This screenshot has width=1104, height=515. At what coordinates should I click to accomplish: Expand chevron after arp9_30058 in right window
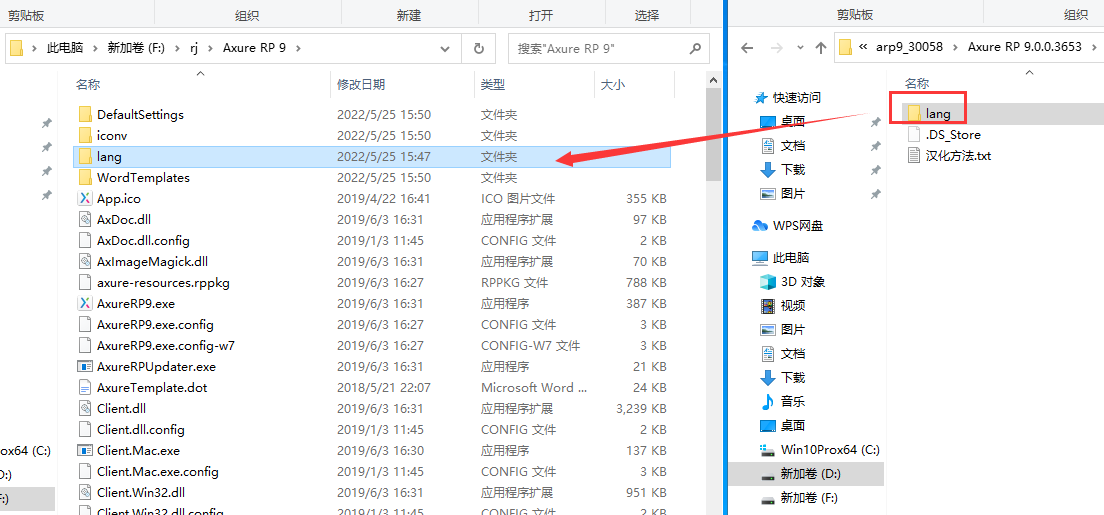tap(955, 48)
